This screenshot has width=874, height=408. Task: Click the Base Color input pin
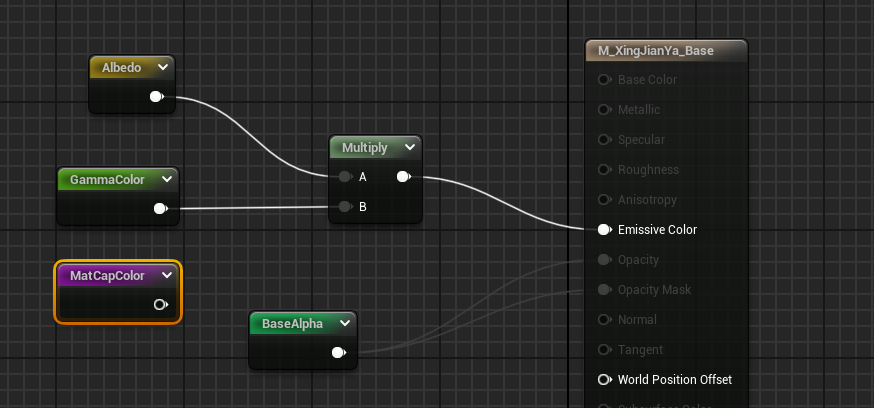coord(604,80)
